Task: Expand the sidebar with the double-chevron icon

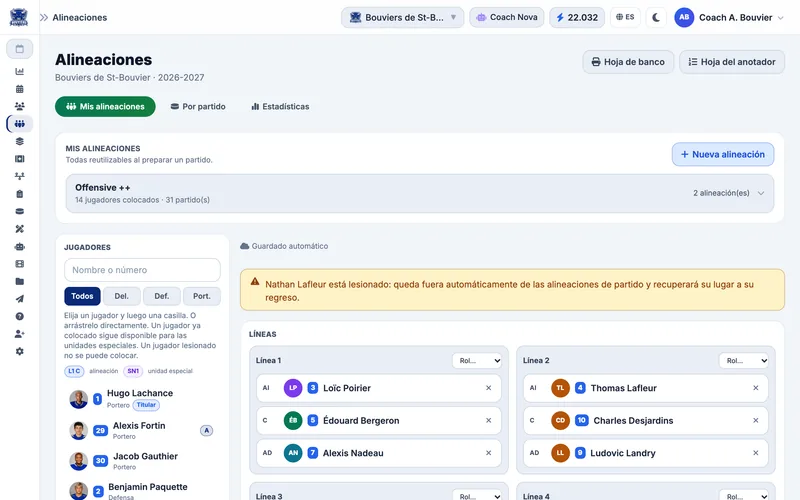Action: click(44, 17)
